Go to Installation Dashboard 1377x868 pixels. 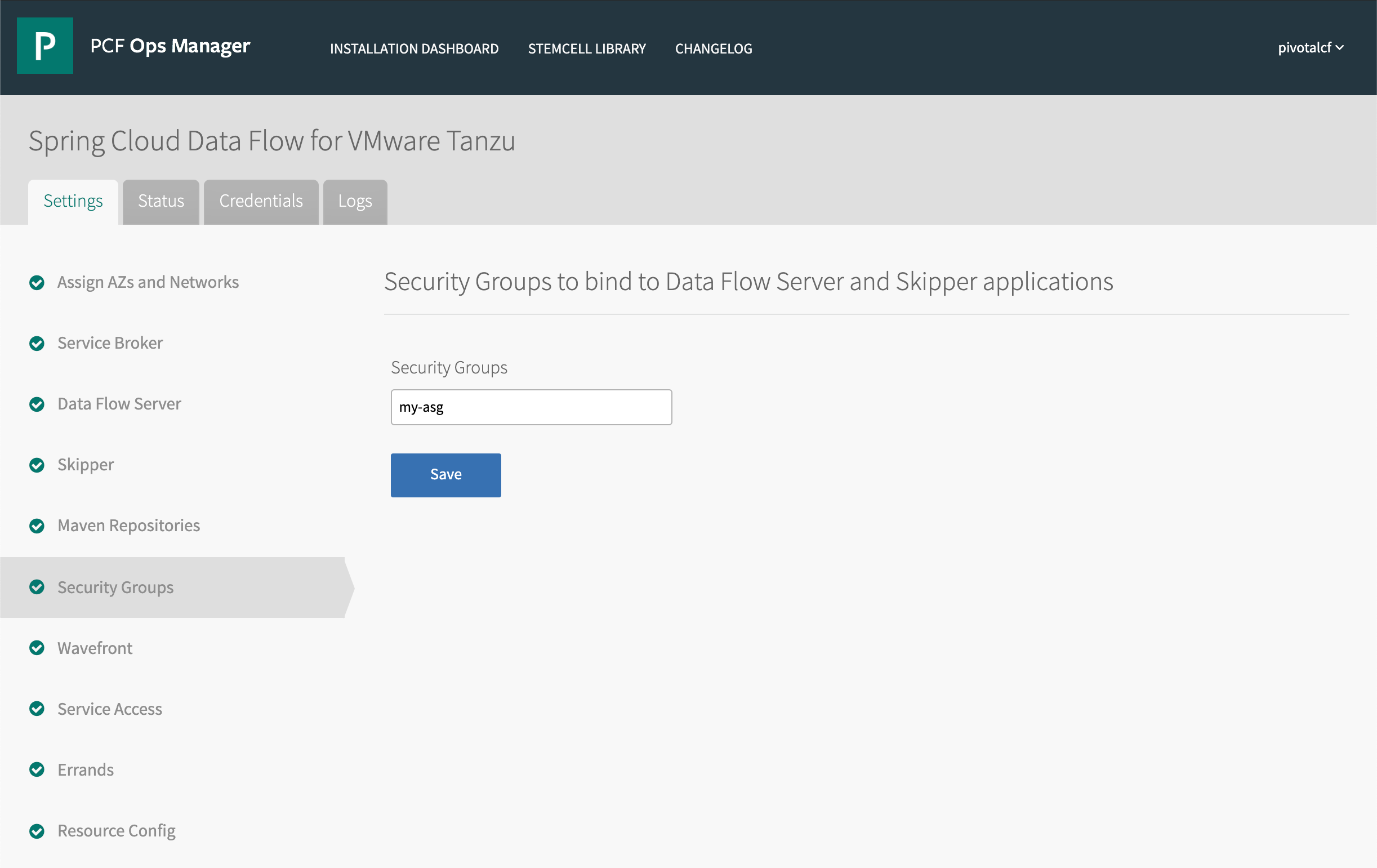(414, 48)
